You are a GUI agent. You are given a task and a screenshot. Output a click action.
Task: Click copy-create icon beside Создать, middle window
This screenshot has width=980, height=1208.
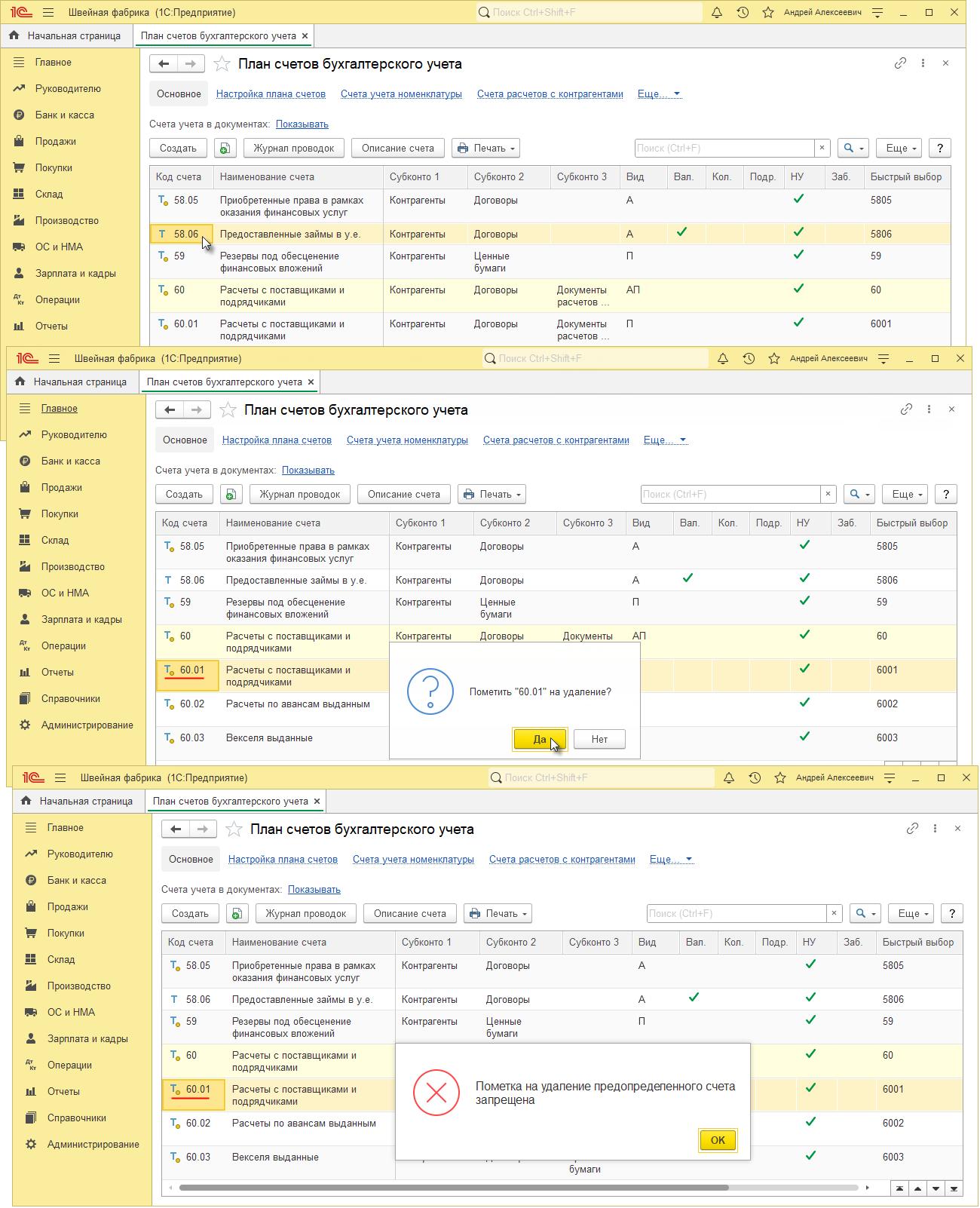click(x=231, y=495)
